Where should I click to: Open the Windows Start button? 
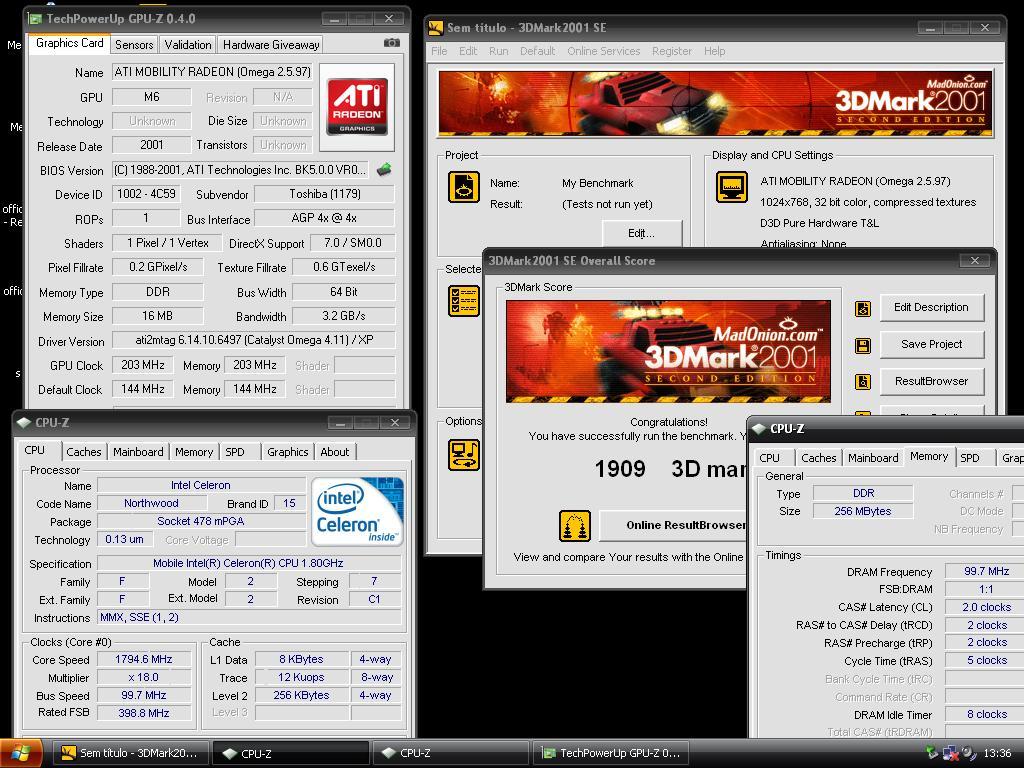21,753
